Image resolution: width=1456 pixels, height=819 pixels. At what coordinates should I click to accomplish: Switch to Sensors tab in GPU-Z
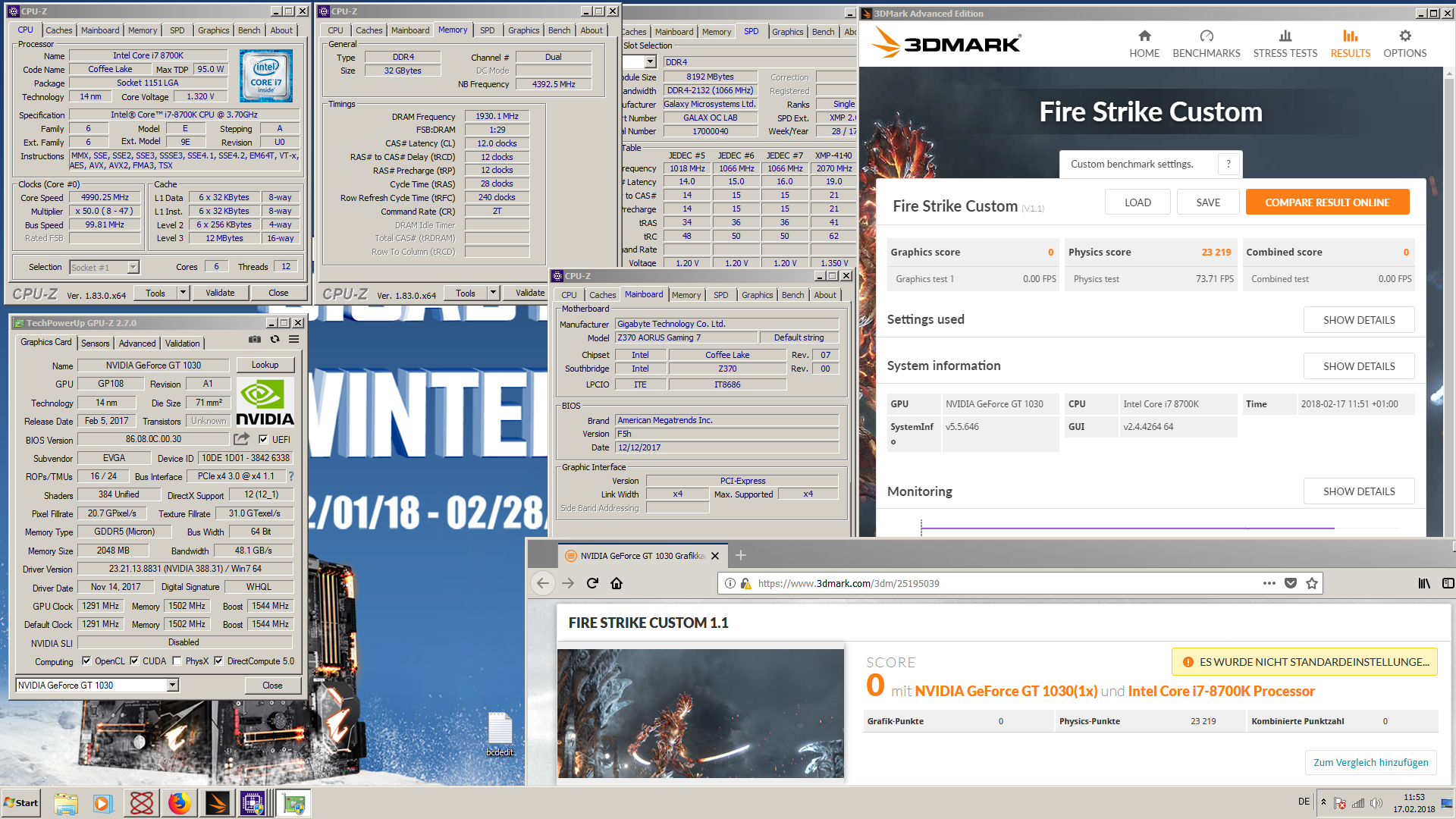point(96,344)
